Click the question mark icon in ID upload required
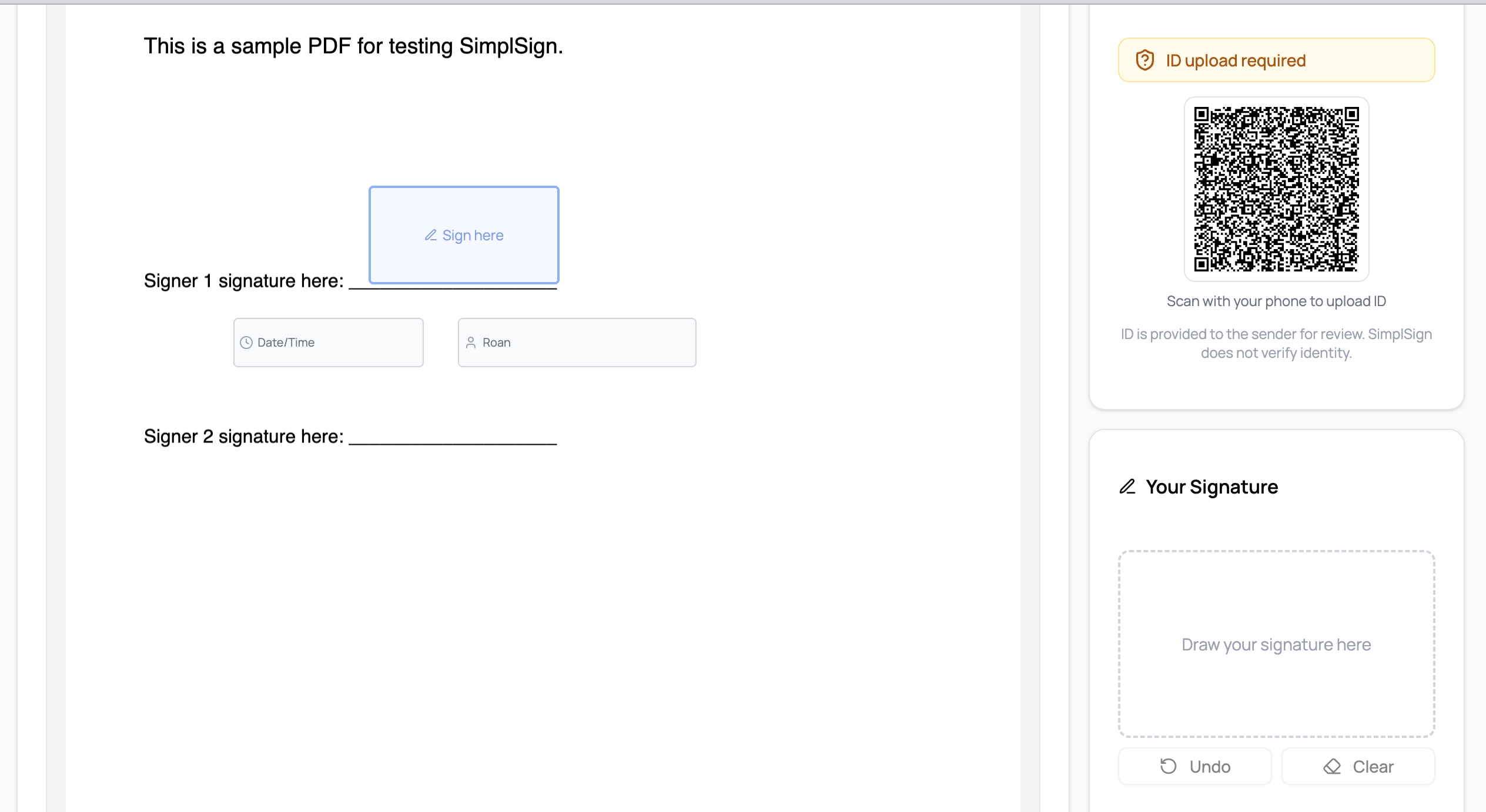This screenshot has width=1486, height=812. coord(1145,59)
